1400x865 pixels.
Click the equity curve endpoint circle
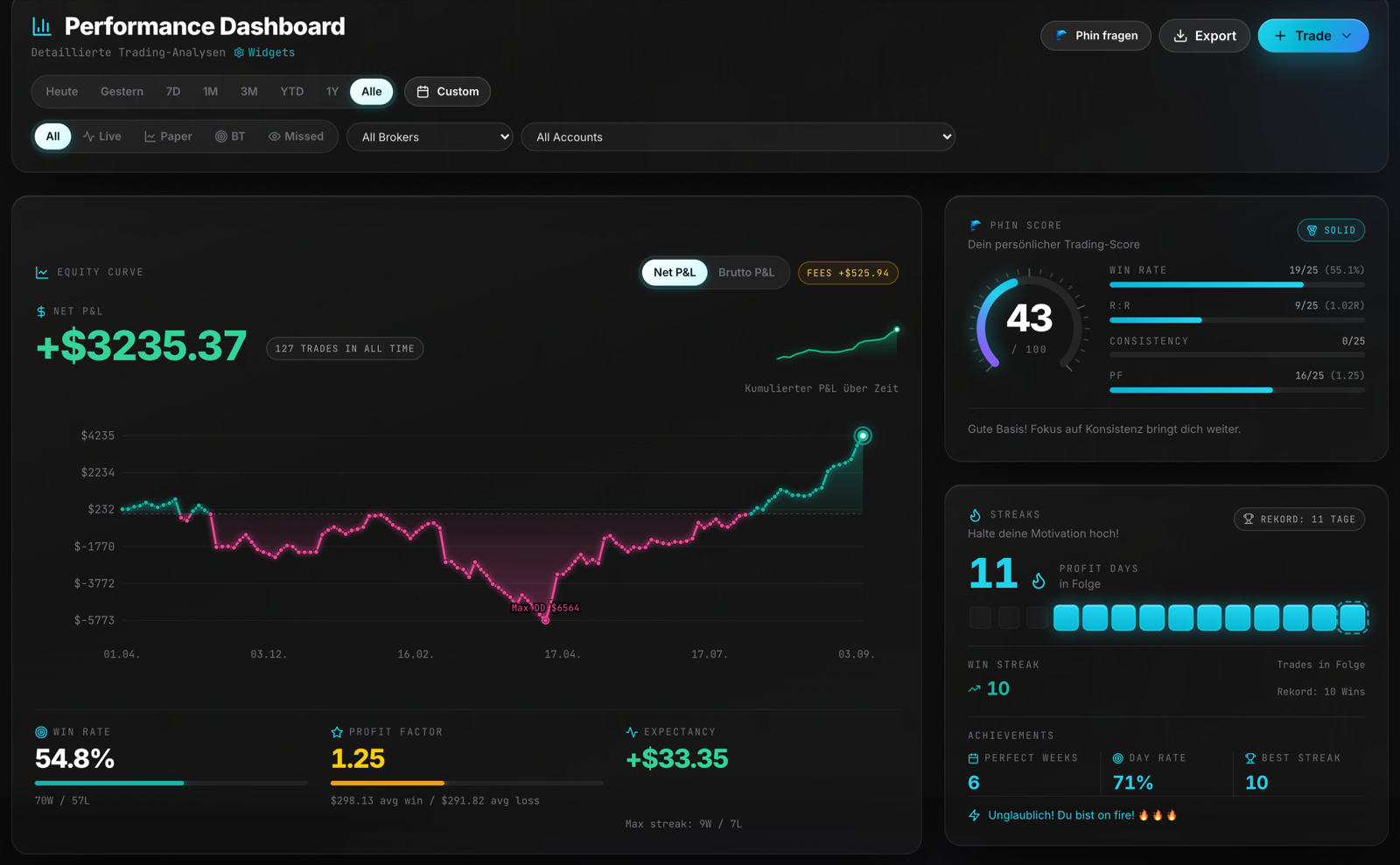click(863, 436)
